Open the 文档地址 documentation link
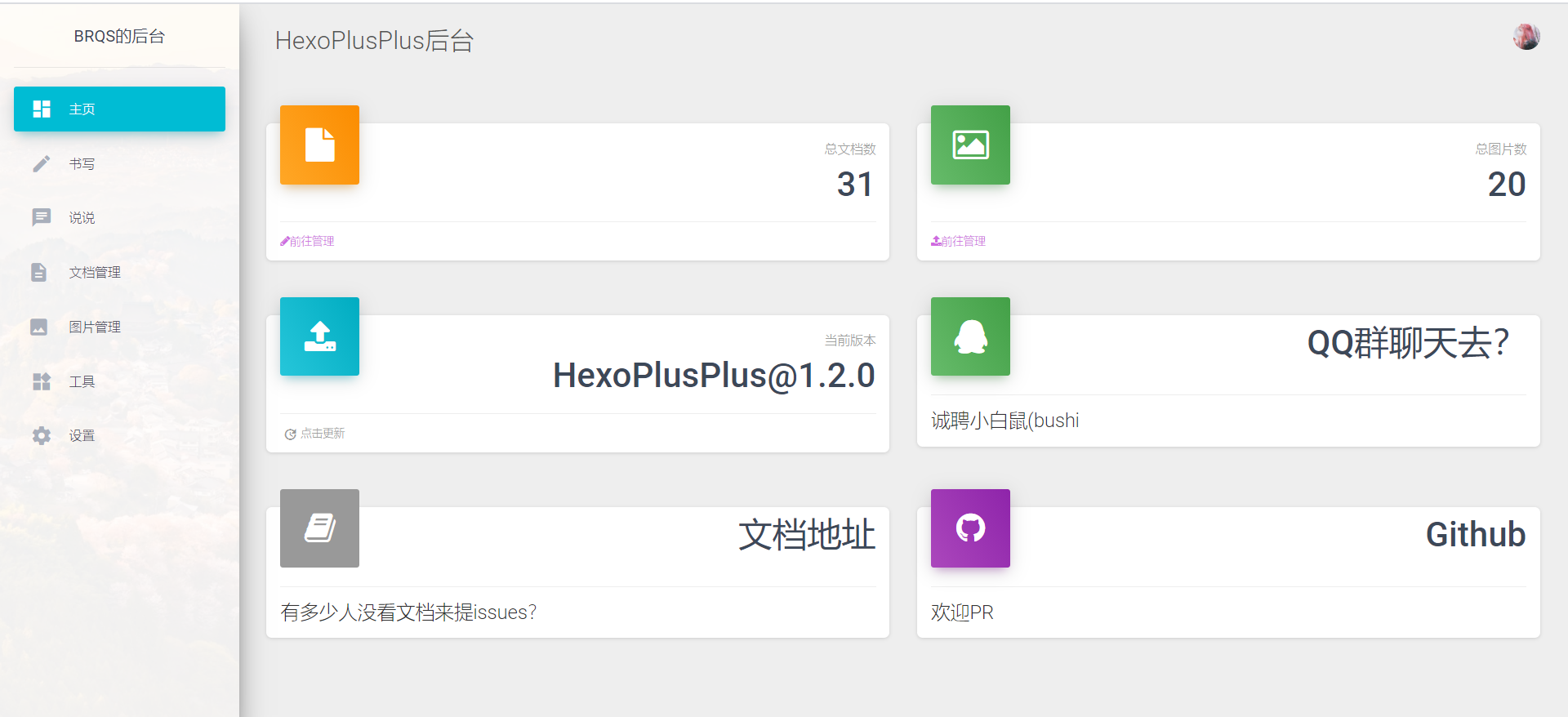1568x717 pixels. point(807,535)
